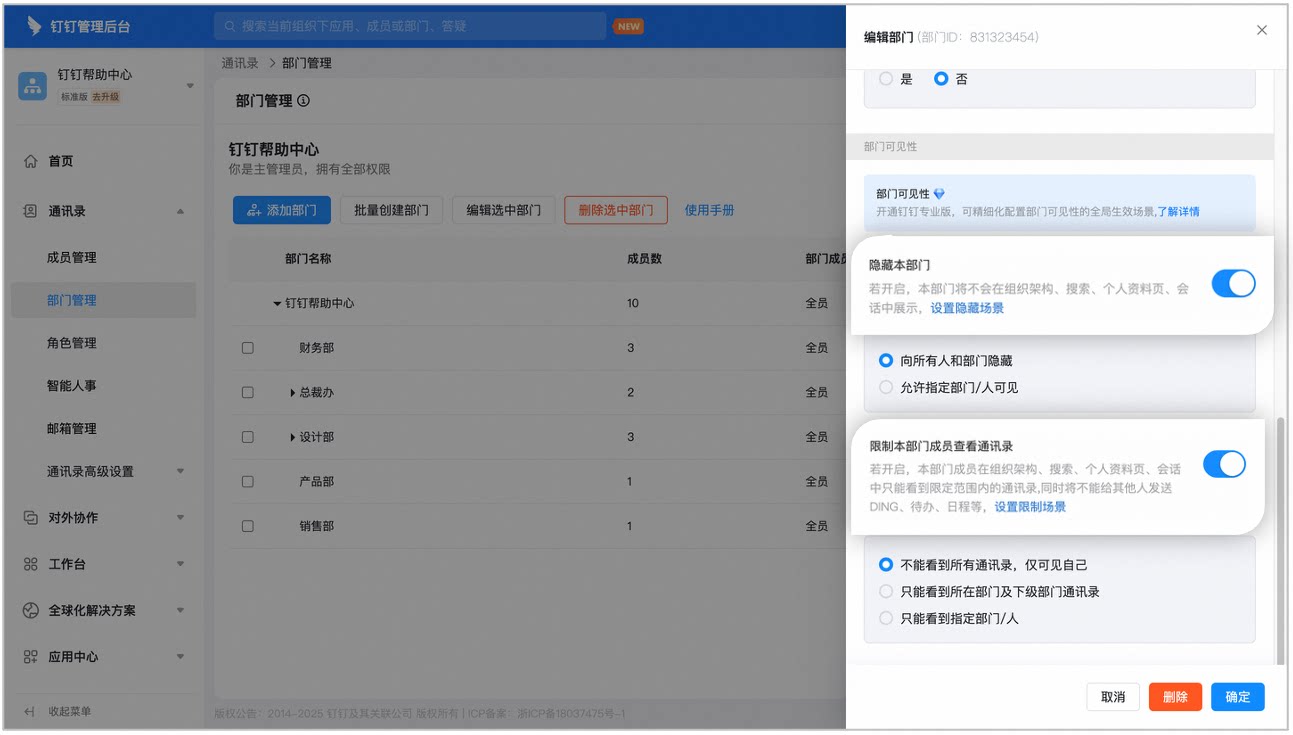
Task: Click the 收起菜单 collapse menu icon
Action: 30,711
